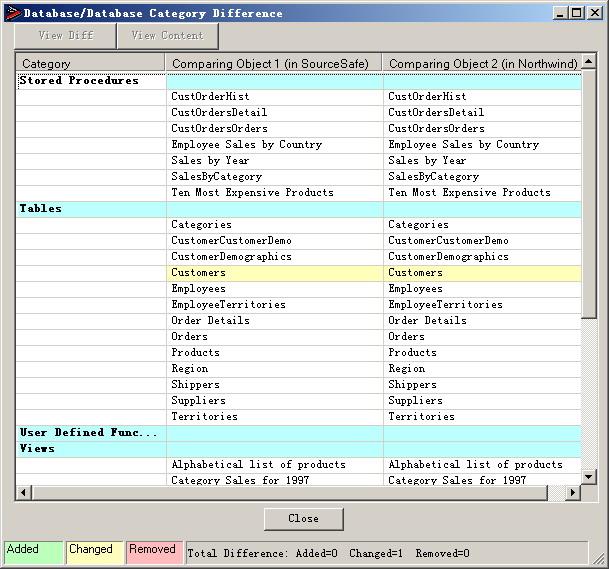Viewport: 609px width, 569px height.
Task: Select CustOrderHist in Northwind column
Action: [482, 97]
